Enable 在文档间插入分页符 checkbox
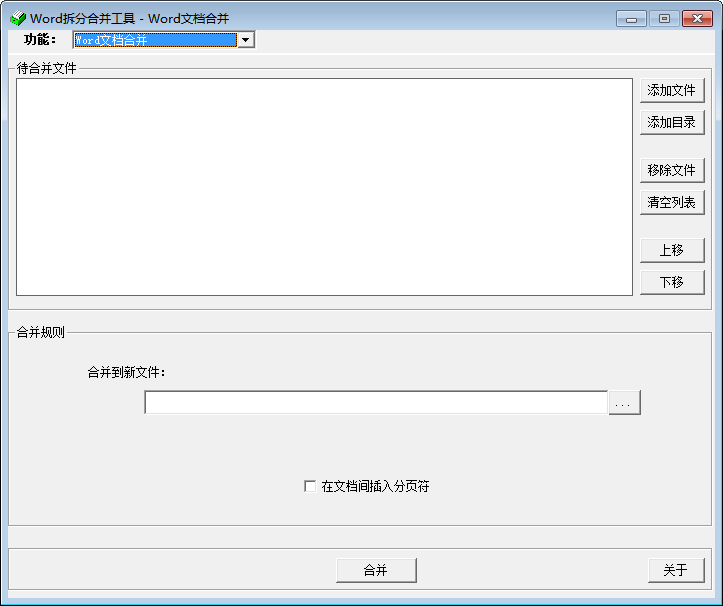723x606 pixels. coord(310,487)
